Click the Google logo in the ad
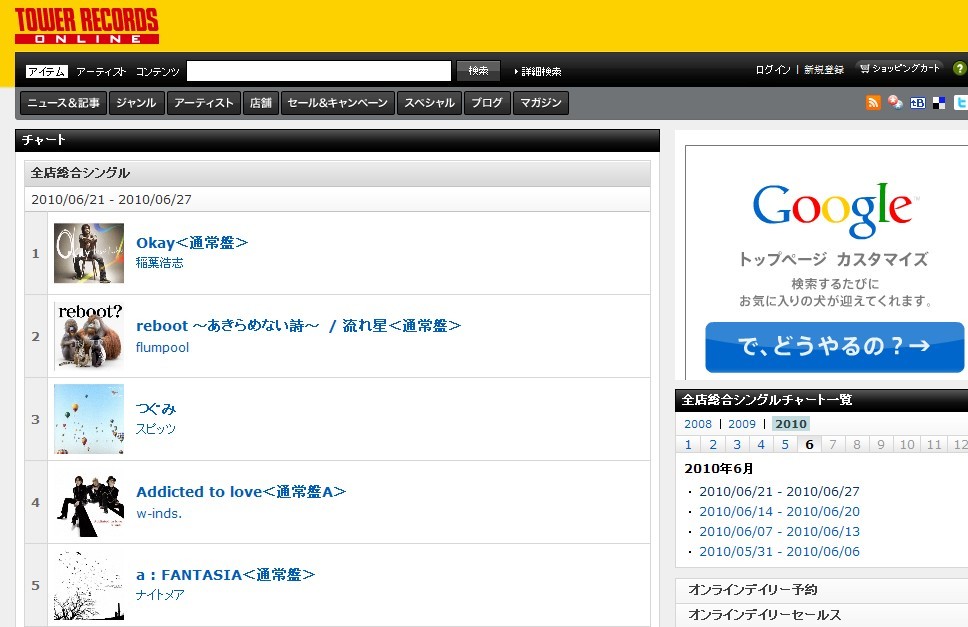Viewport: 968px width, 627px height. [x=833, y=210]
